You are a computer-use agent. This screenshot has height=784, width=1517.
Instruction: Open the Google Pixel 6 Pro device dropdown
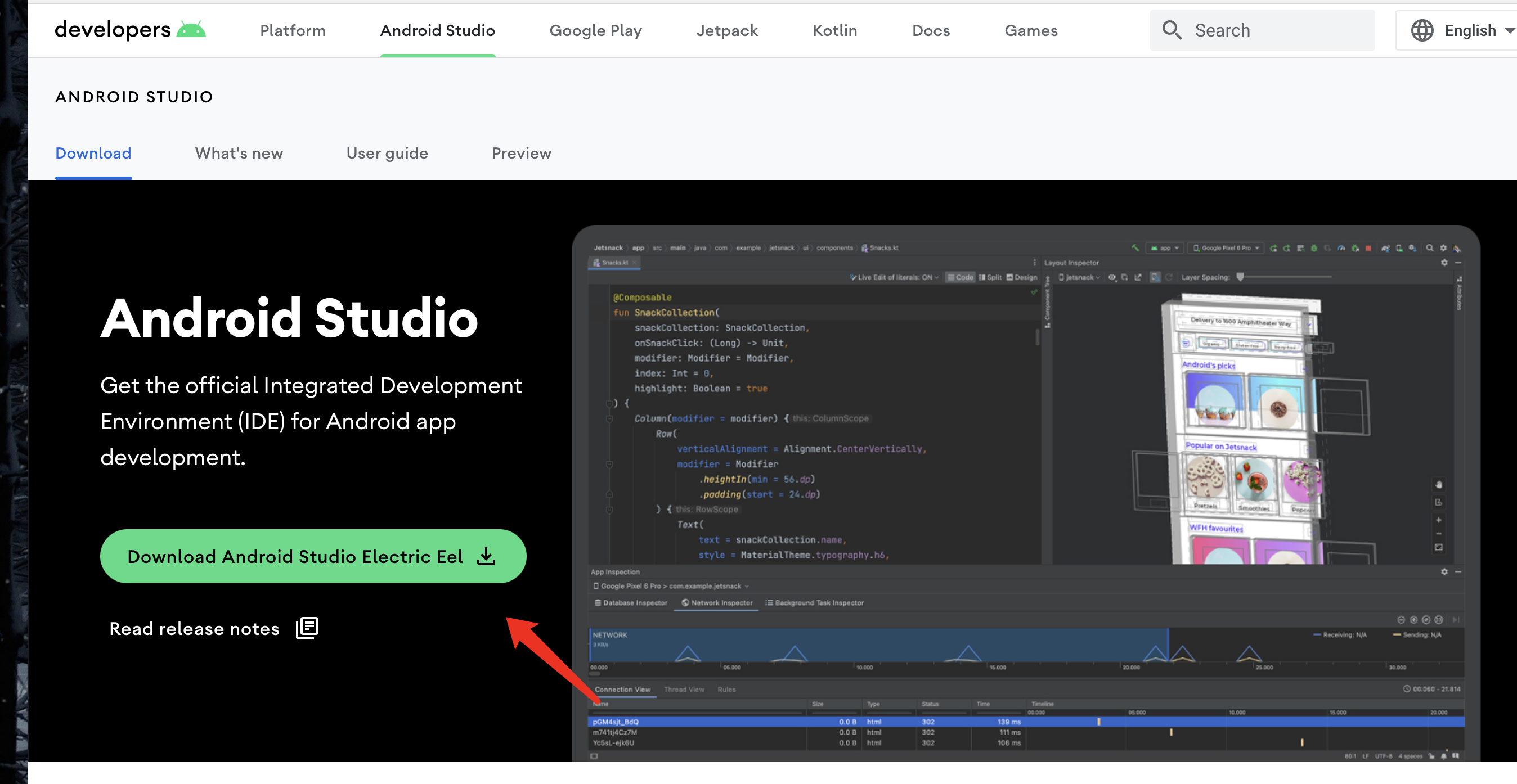1226,248
